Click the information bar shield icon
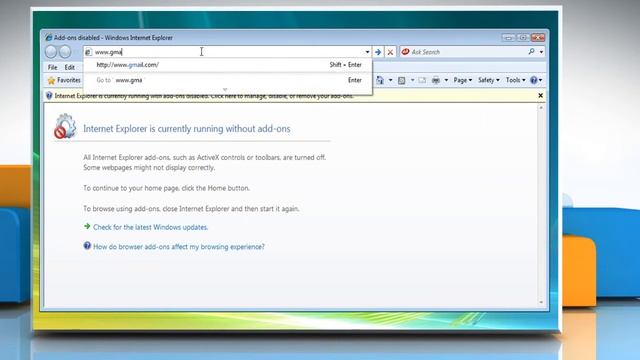The height and width of the screenshot is (360, 640). pyautogui.click(x=49, y=96)
